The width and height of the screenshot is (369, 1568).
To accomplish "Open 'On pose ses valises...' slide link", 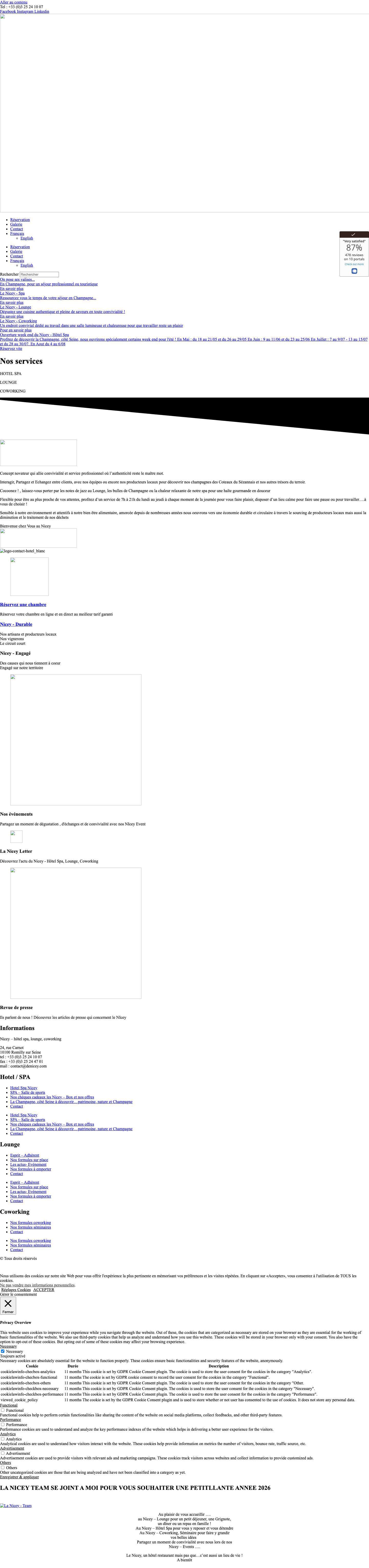I will tap(18, 279).
